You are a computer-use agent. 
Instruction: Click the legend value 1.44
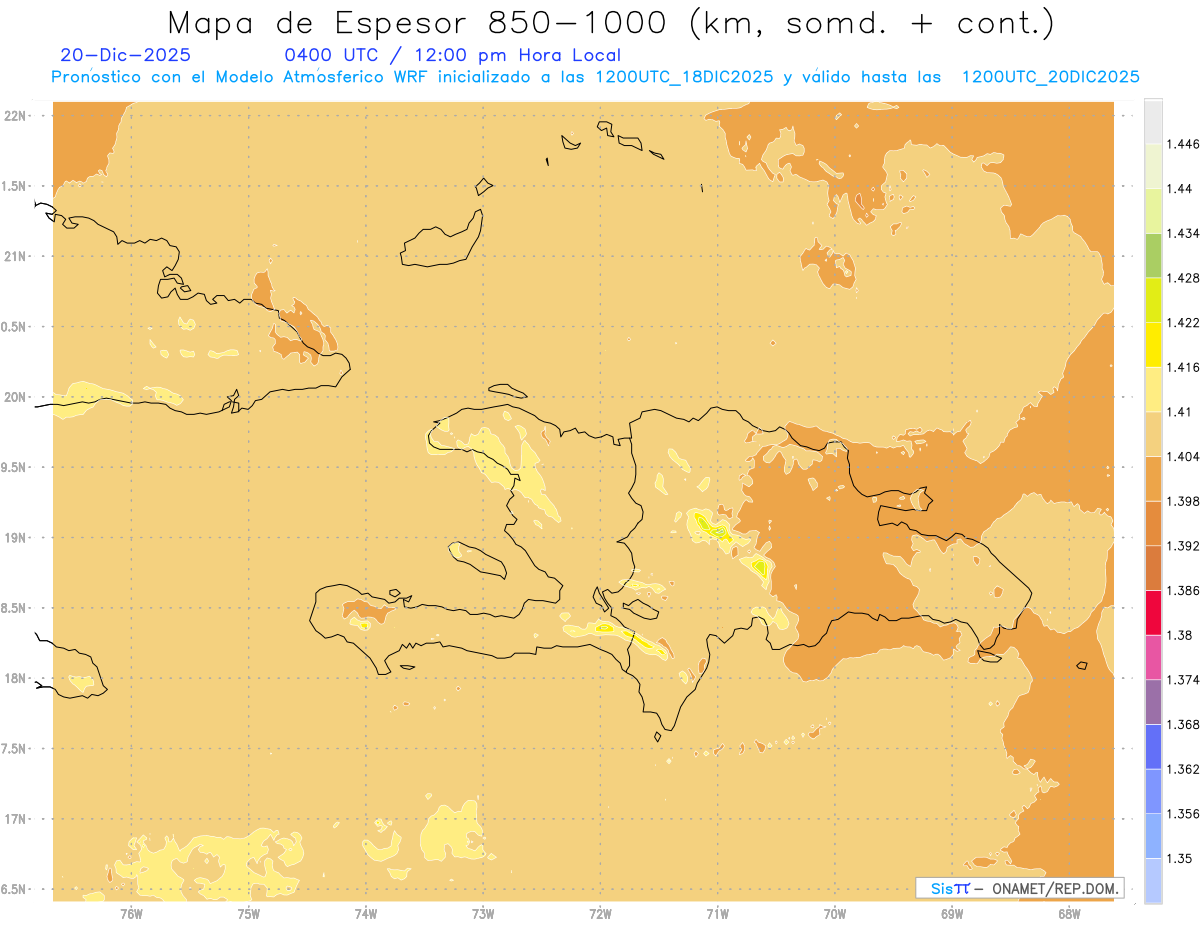coord(1180,188)
